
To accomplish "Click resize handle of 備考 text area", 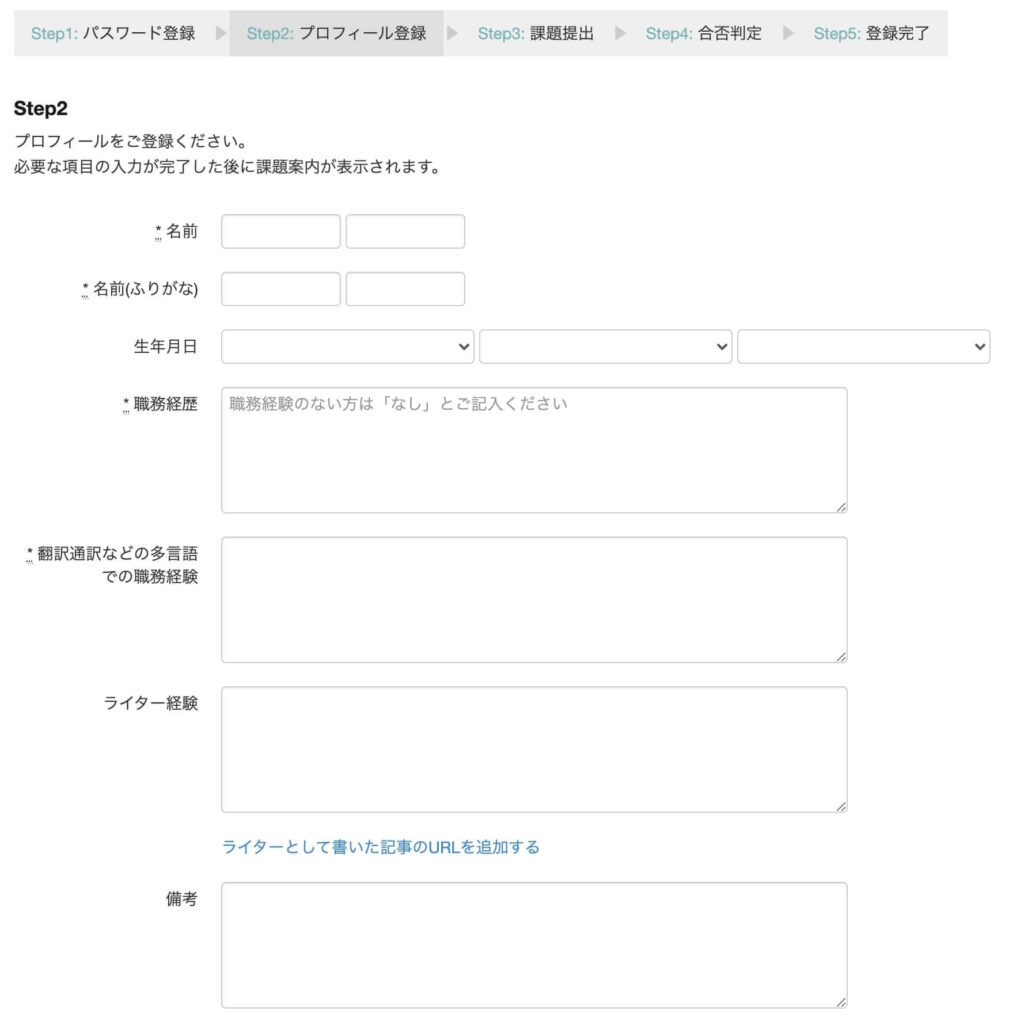I will click(x=841, y=1002).
